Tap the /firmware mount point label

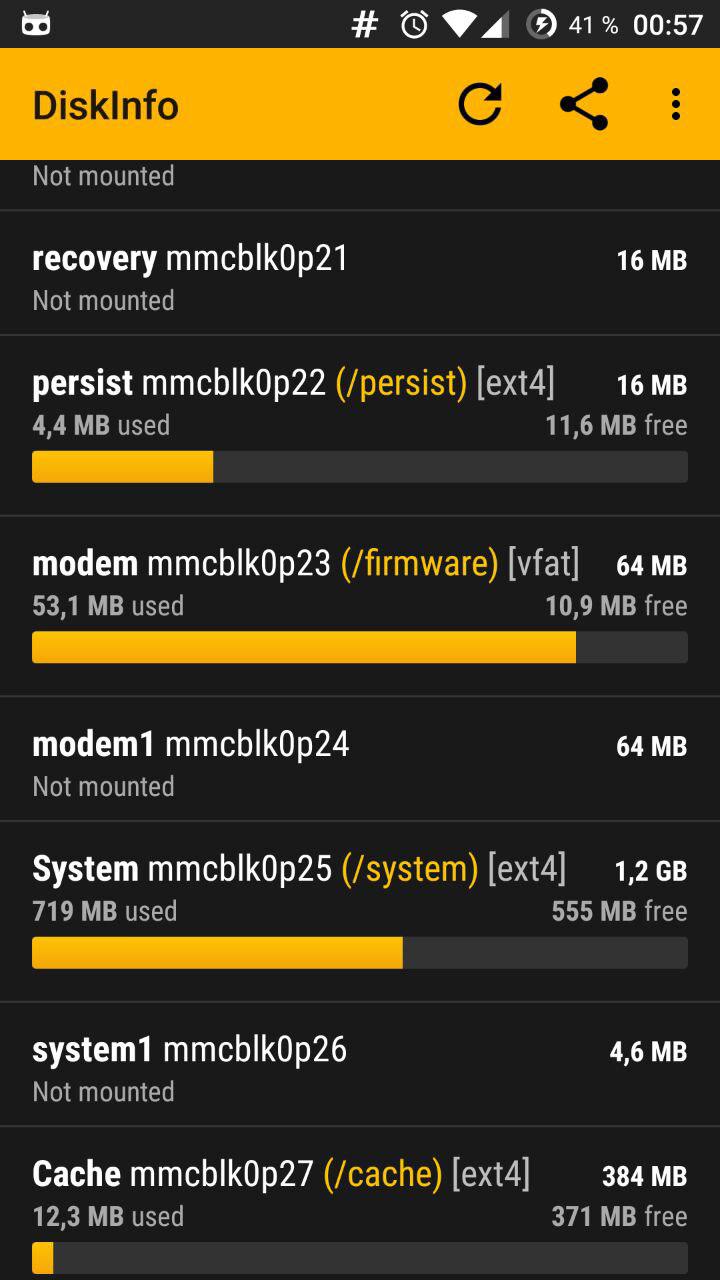pyautogui.click(x=419, y=564)
